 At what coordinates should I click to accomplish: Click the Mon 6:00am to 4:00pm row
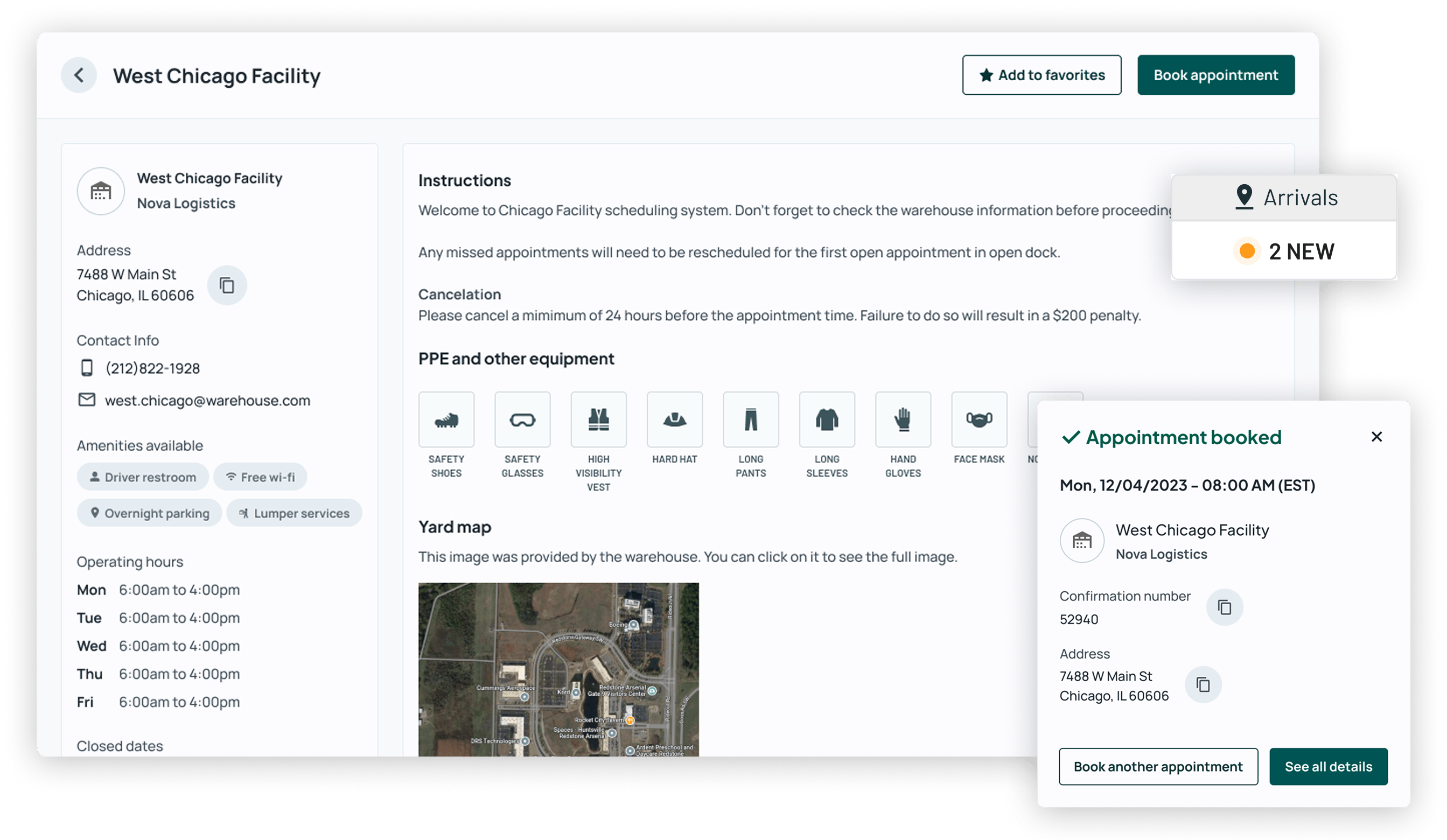(x=158, y=590)
